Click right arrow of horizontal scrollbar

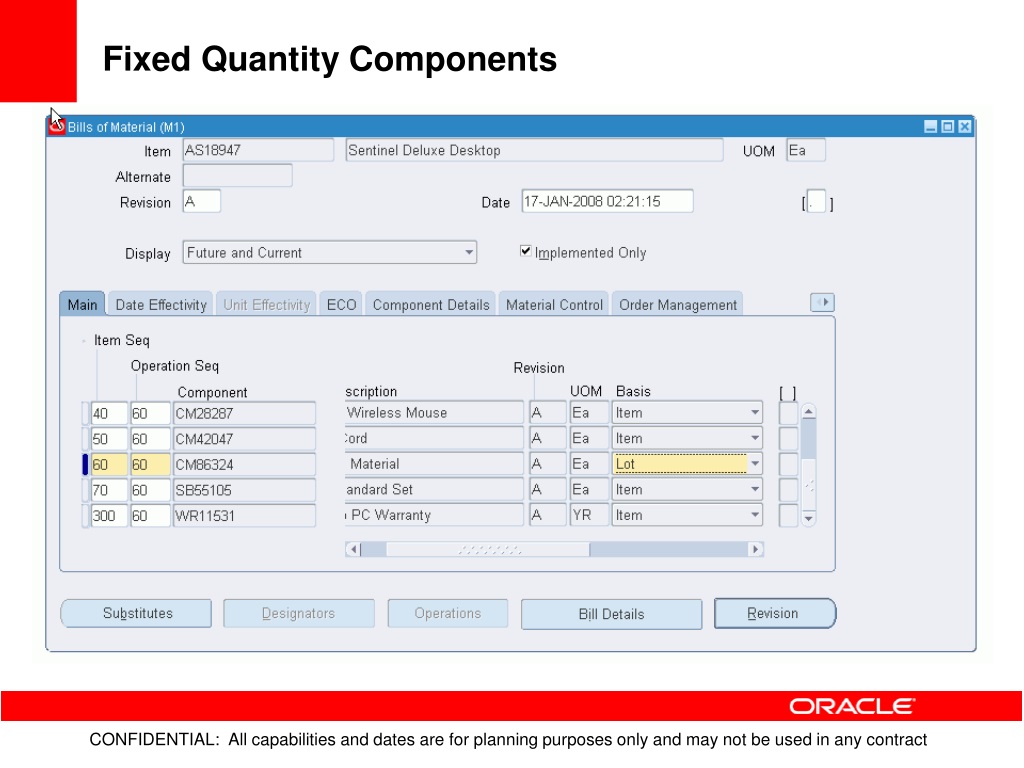click(x=756, y=549)
